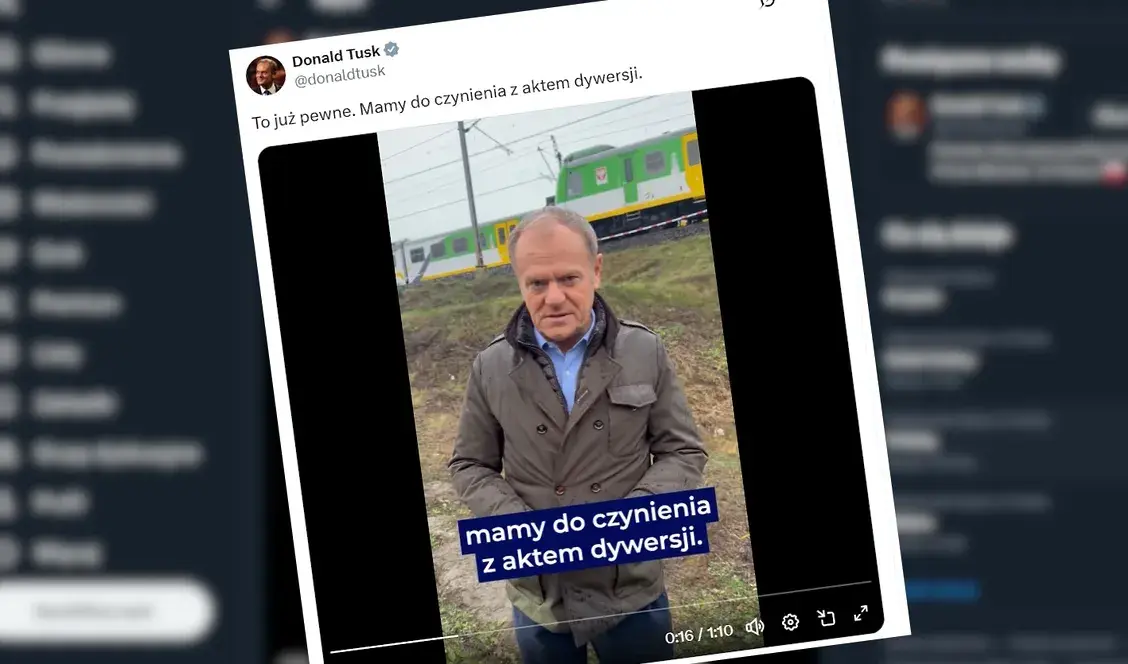Click the blurred blue button in right sidebar

coord(942,591)
